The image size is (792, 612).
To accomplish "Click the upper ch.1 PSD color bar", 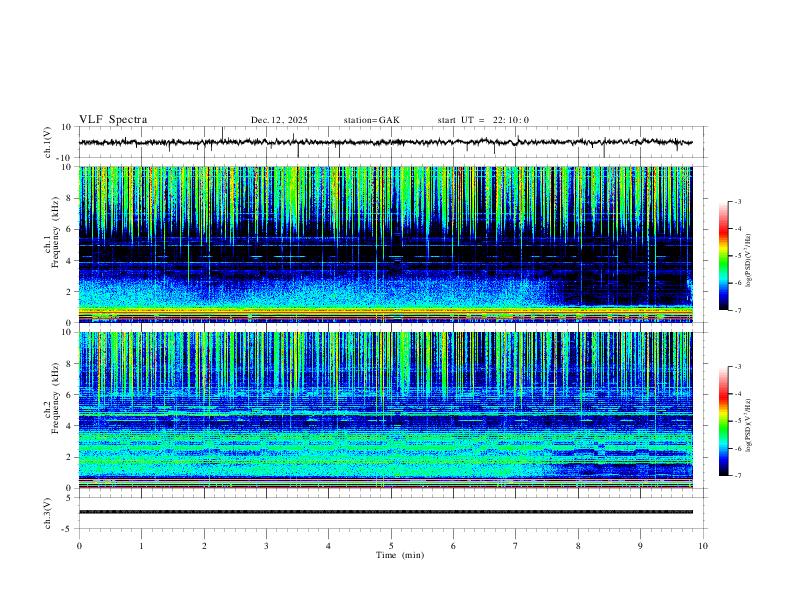I will (x=724, y=256).
